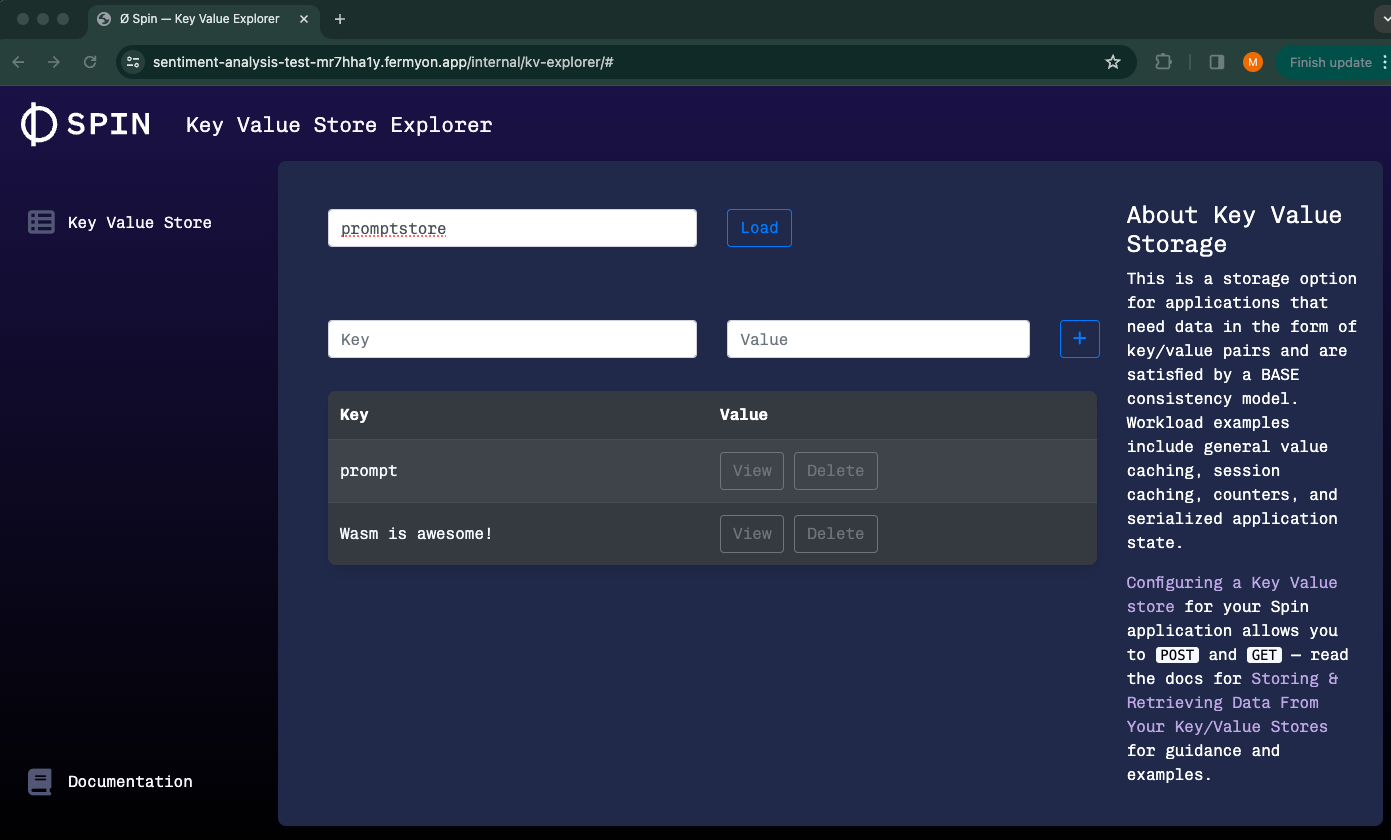Expand the tab search chevron
Image resolution: width=1391 pixels, height=840 pixels.
tap(1383, 19)
